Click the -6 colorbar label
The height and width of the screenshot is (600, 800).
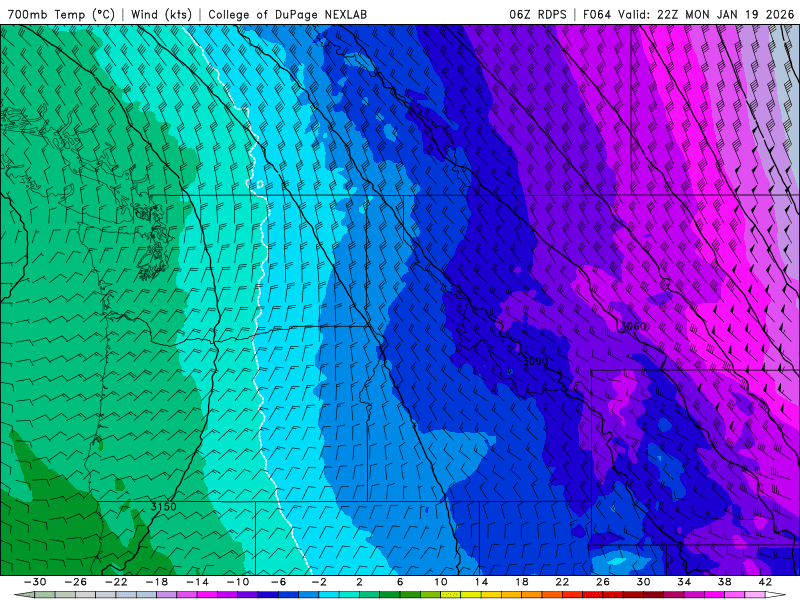(x=279, y=582)
